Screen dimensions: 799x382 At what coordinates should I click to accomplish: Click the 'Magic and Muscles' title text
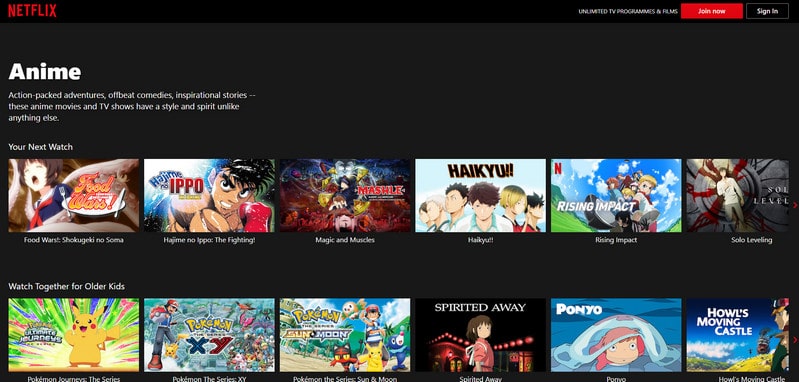(344, 240)
